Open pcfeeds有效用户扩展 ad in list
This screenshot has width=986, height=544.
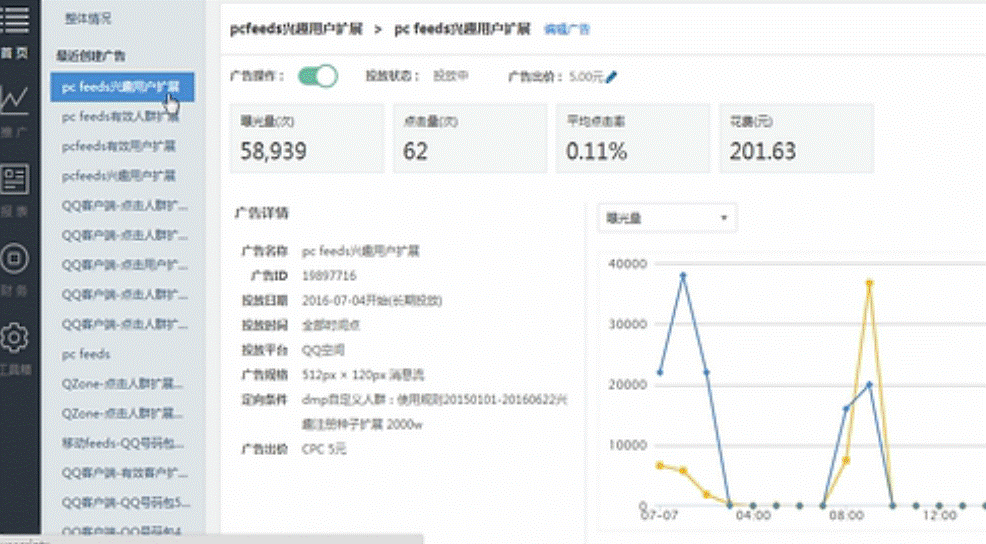click(118, 146)
